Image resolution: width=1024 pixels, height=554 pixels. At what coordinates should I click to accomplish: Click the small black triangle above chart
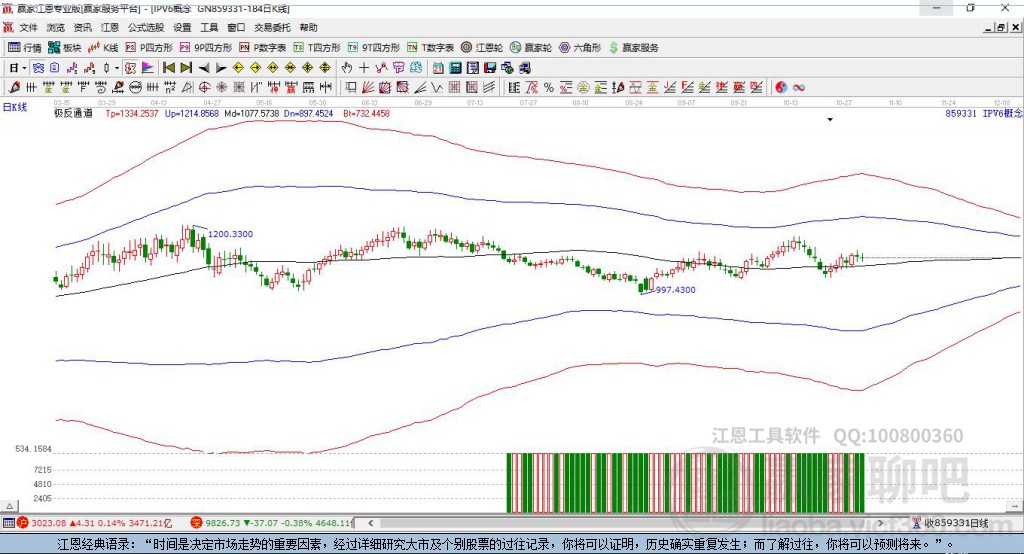pos(830,120)
